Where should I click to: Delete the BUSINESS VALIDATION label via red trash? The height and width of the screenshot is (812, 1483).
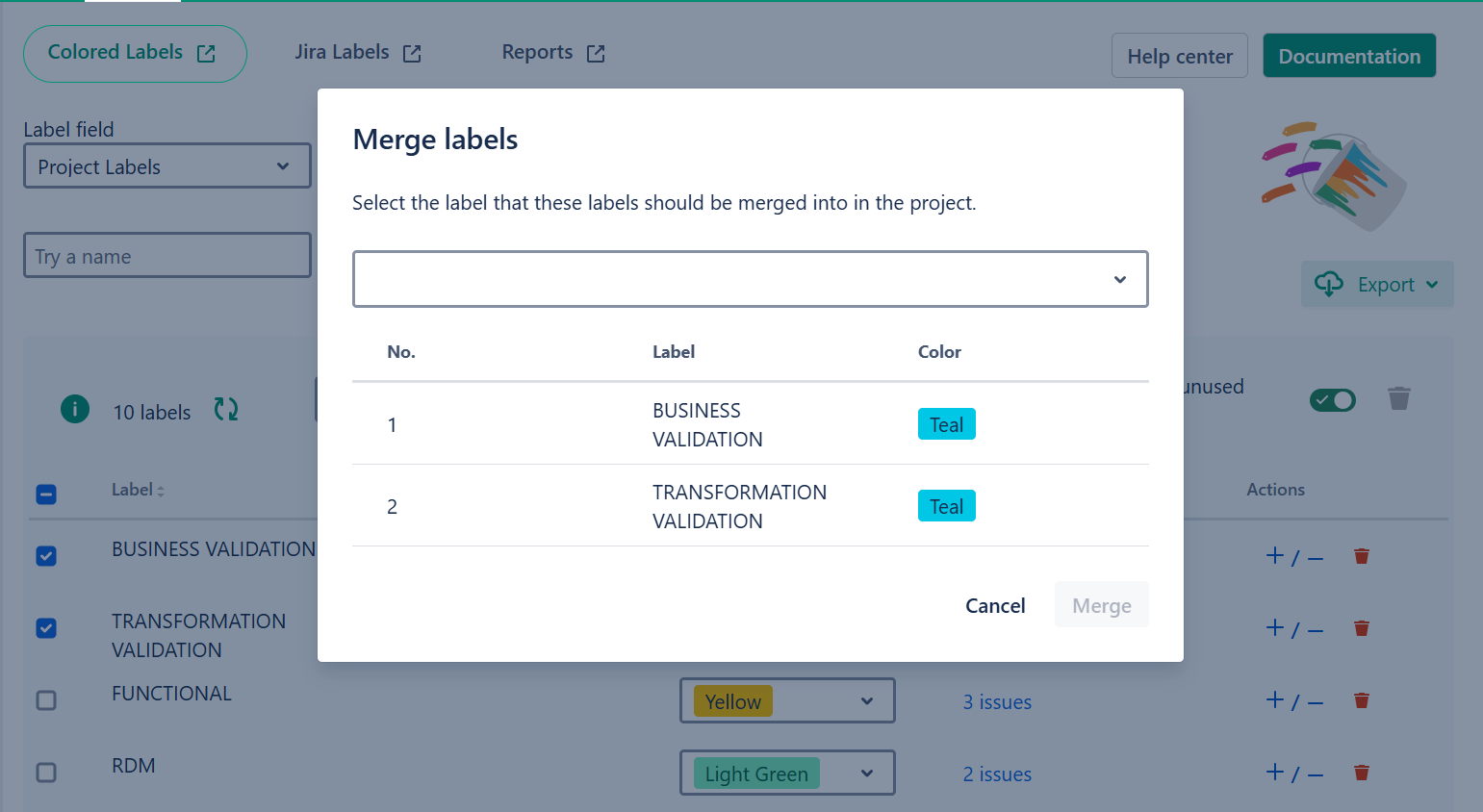click(x=1361, y=556)
